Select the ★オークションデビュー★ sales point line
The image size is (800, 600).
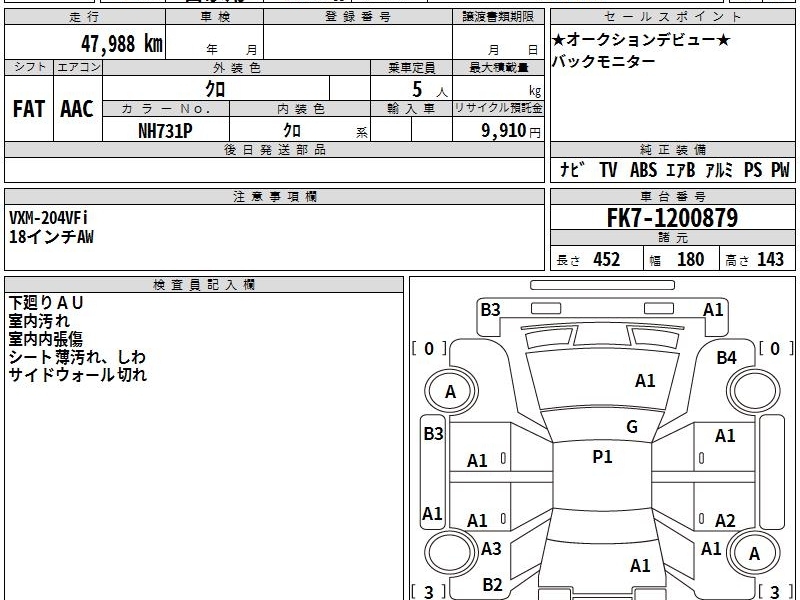(641, 39)
